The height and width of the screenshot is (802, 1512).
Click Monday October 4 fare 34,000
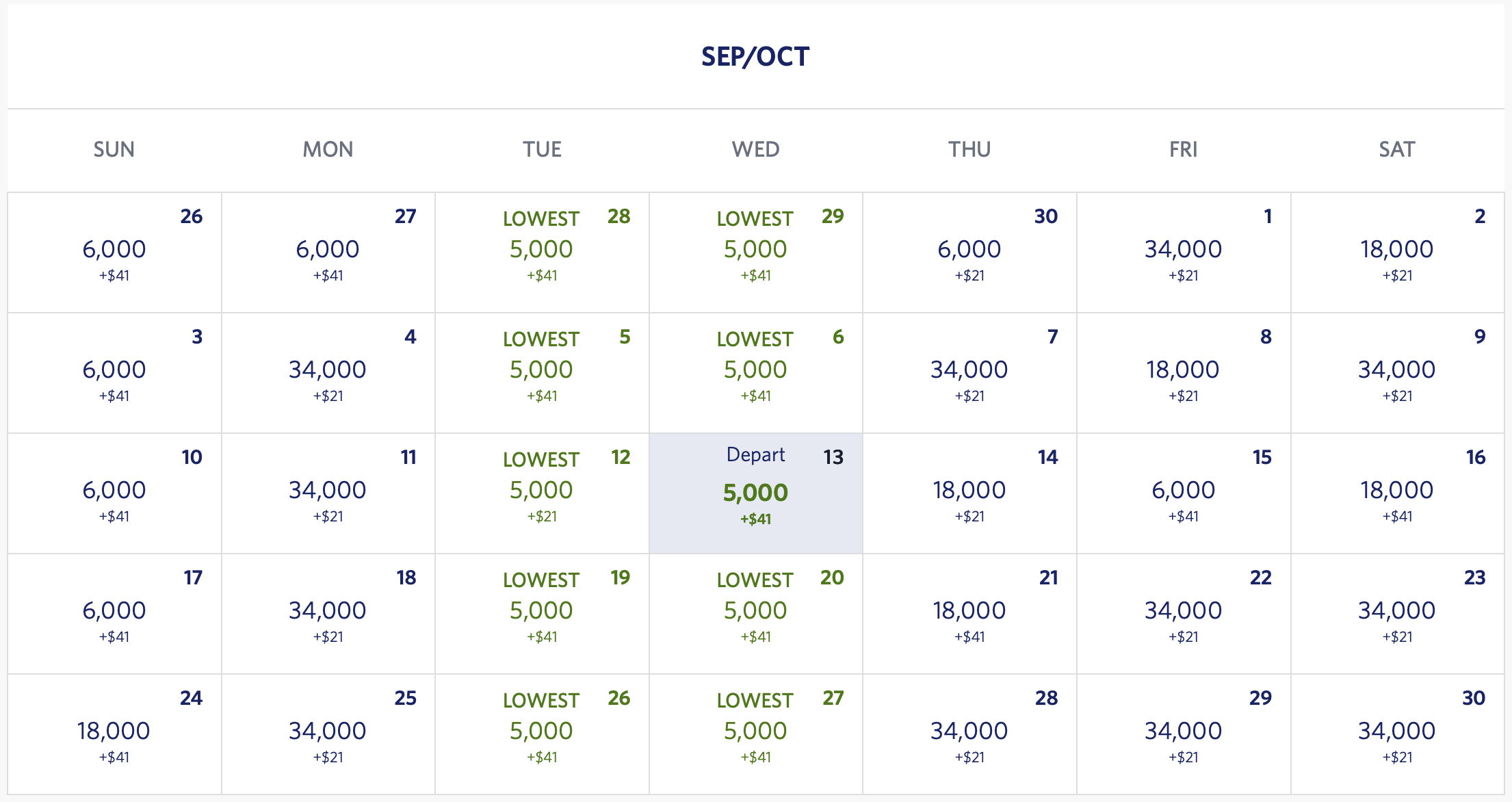[x=328, y=372]
